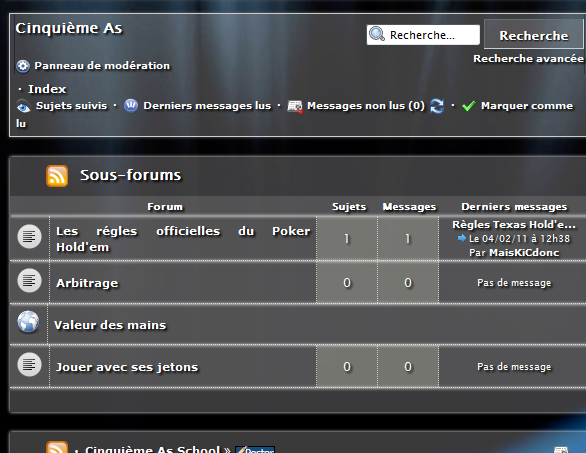Click the forum status icon beside Arbitrage
This screenshot has width=586, height=453.
coord(30,280)
